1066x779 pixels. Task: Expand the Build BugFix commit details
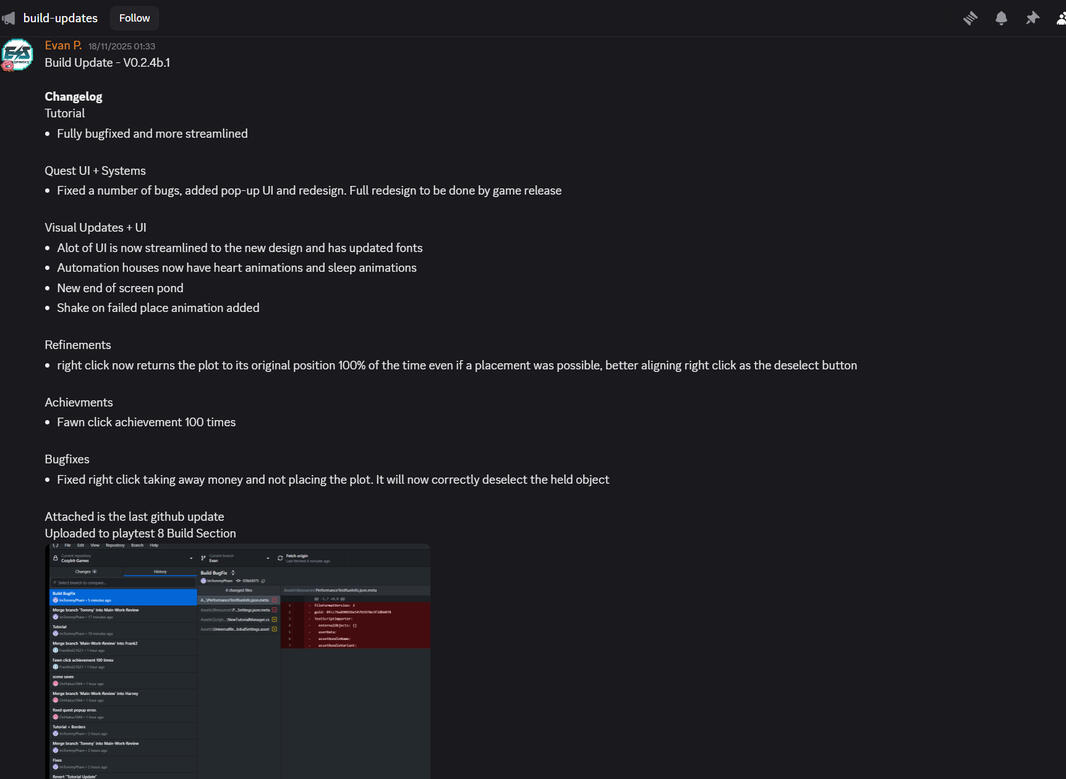(231, 570)
